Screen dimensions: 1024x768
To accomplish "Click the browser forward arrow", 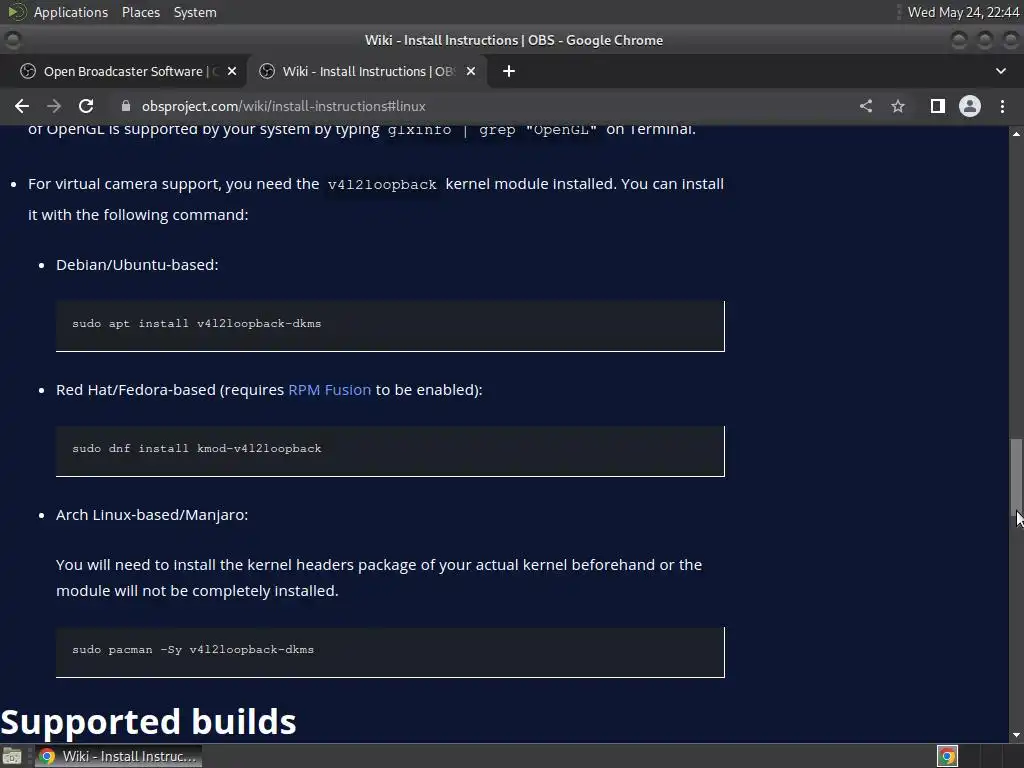I will tap(54, 106).
